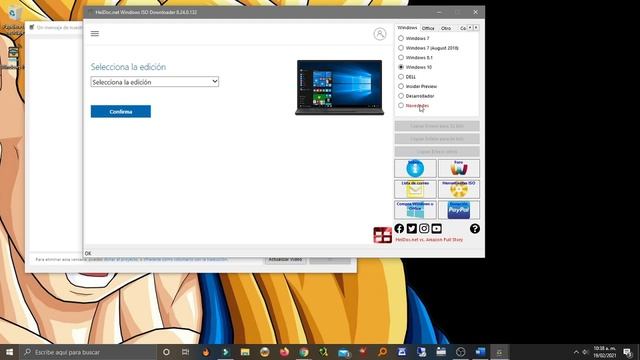Click the red HeiDoc logo icon
Image resolution: width=640 pixels, height=360 pixels.
[x=382, y=235]
